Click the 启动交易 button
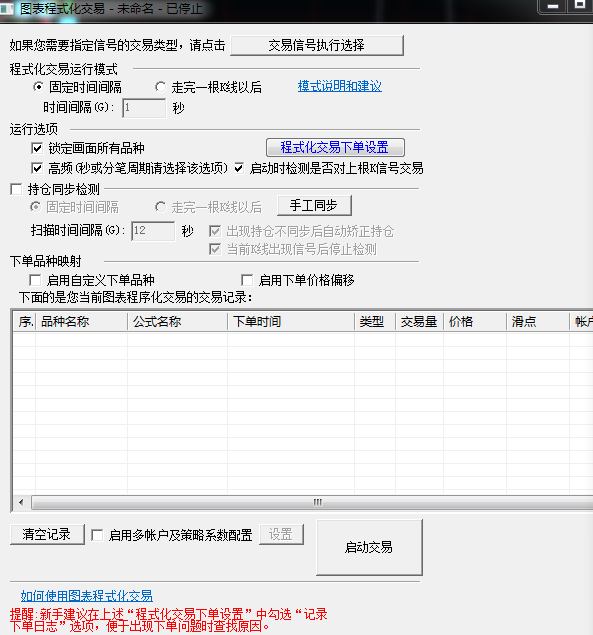The width and height of the screenshot is (593, 635). pyautogui.click(x=369, y=547)
